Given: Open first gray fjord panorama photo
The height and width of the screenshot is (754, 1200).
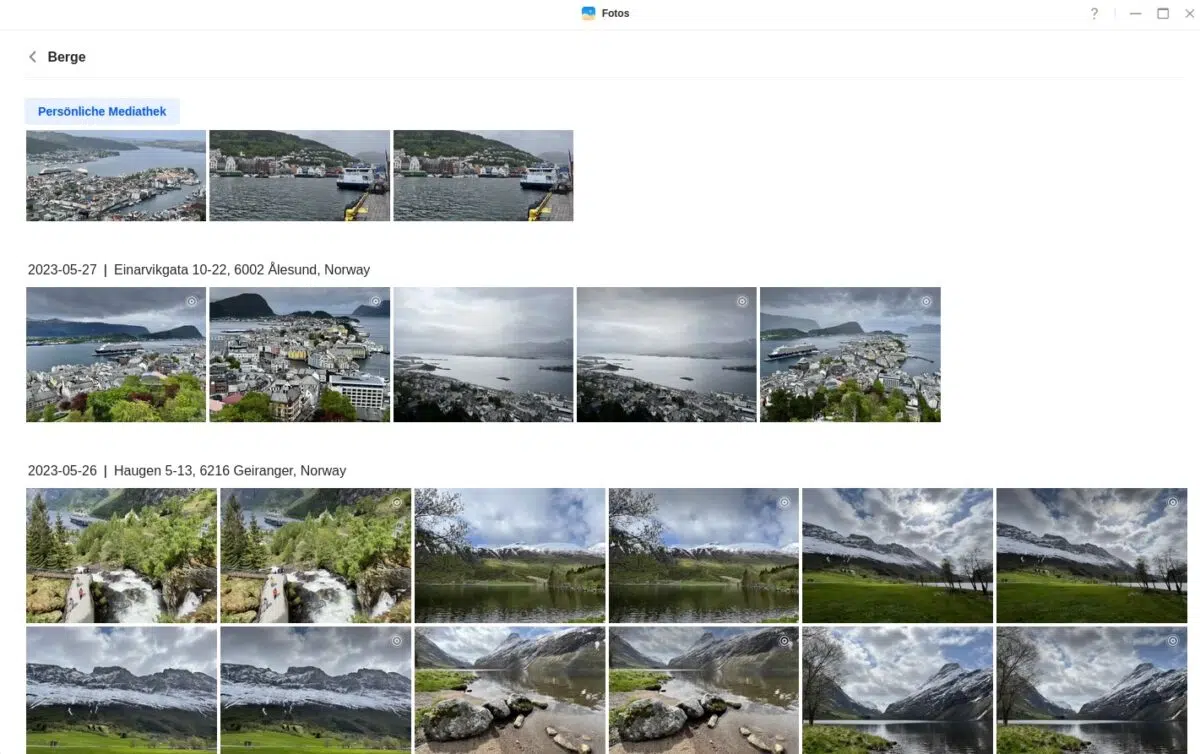Looking at the screenshot, I should 483,354.
